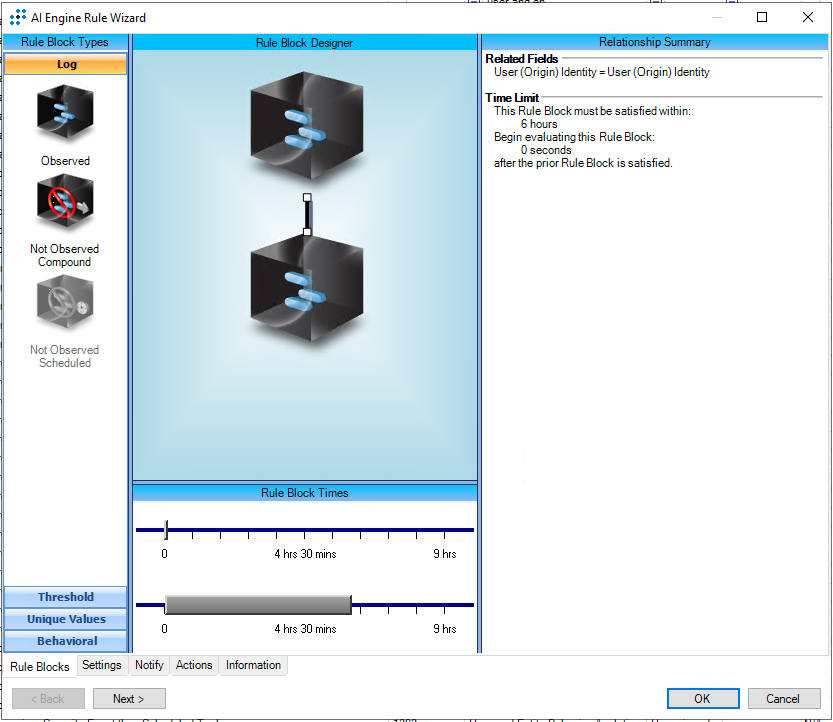Click the first timeline marker at 0
Viewport: 833px width, 722px height.
[x=166, y=530]
